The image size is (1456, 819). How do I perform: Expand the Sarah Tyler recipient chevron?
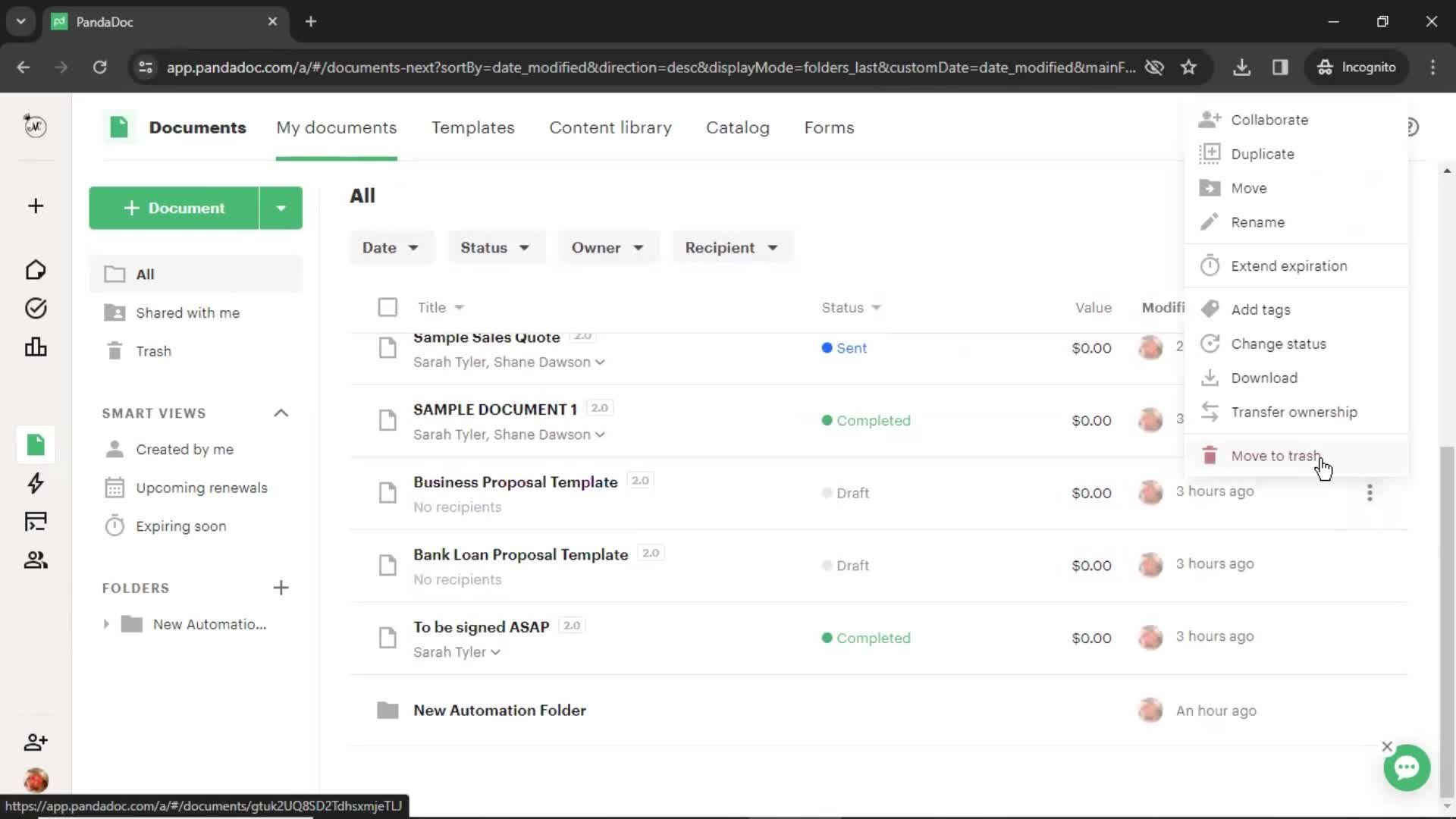[495, 652]
